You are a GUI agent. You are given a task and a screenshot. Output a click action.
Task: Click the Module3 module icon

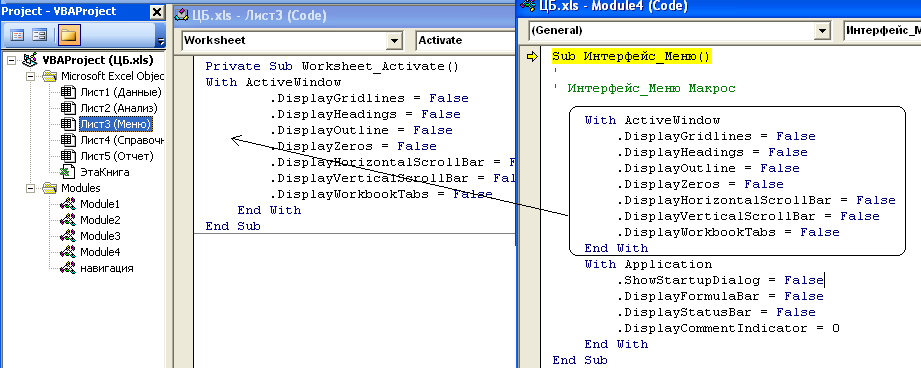point(69,236)
